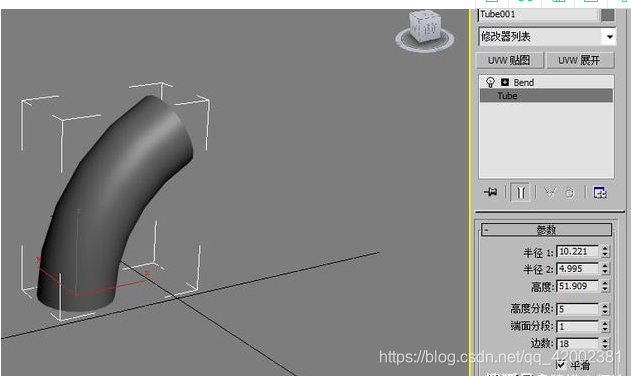Click the 高度 spinner arrows

pyautogui.click(x=605, y=286)
